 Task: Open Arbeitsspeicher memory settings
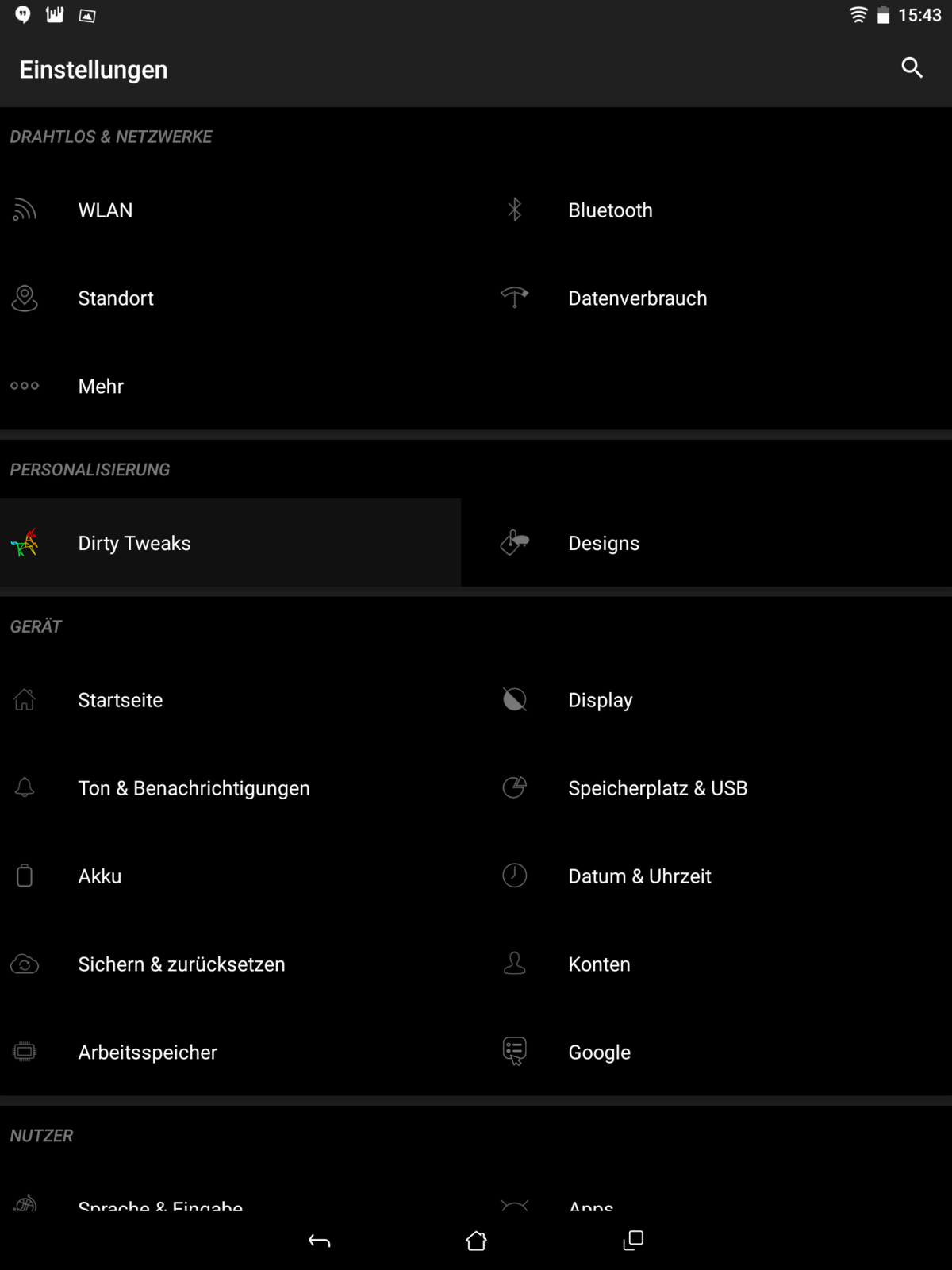point(148,1053)
